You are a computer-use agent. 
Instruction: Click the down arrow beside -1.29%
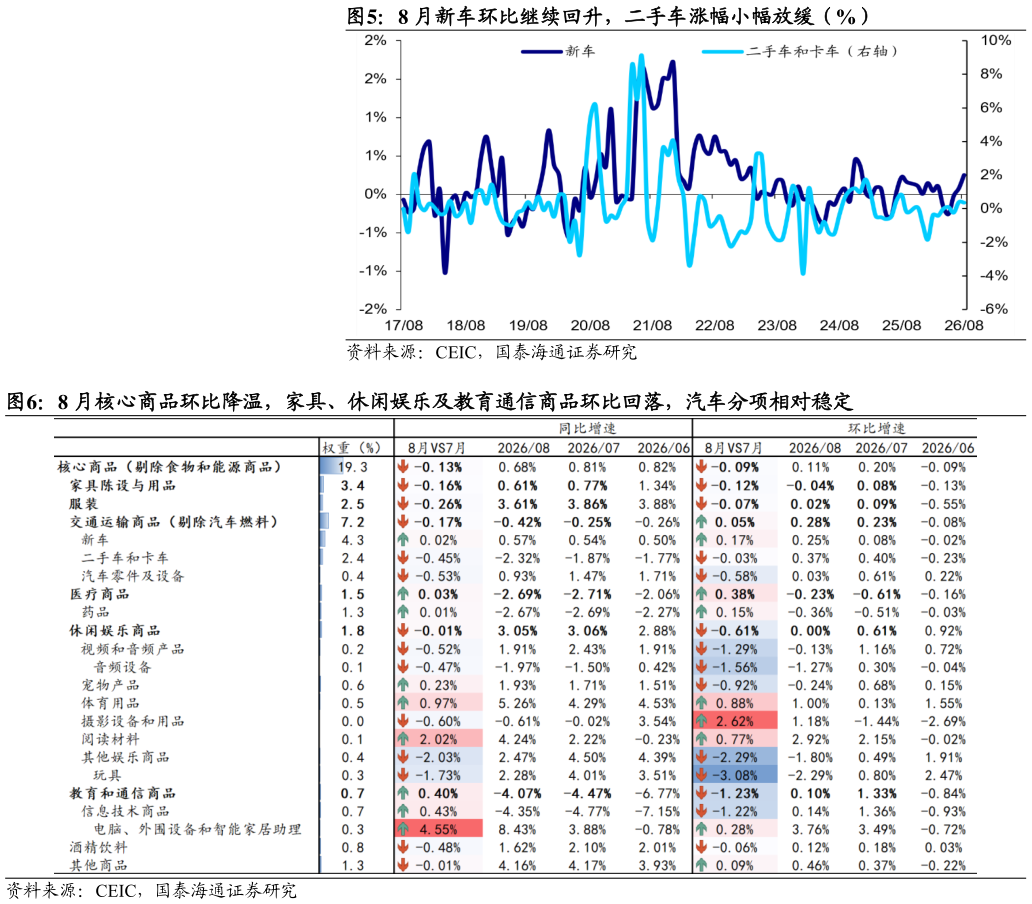[701, 649]
